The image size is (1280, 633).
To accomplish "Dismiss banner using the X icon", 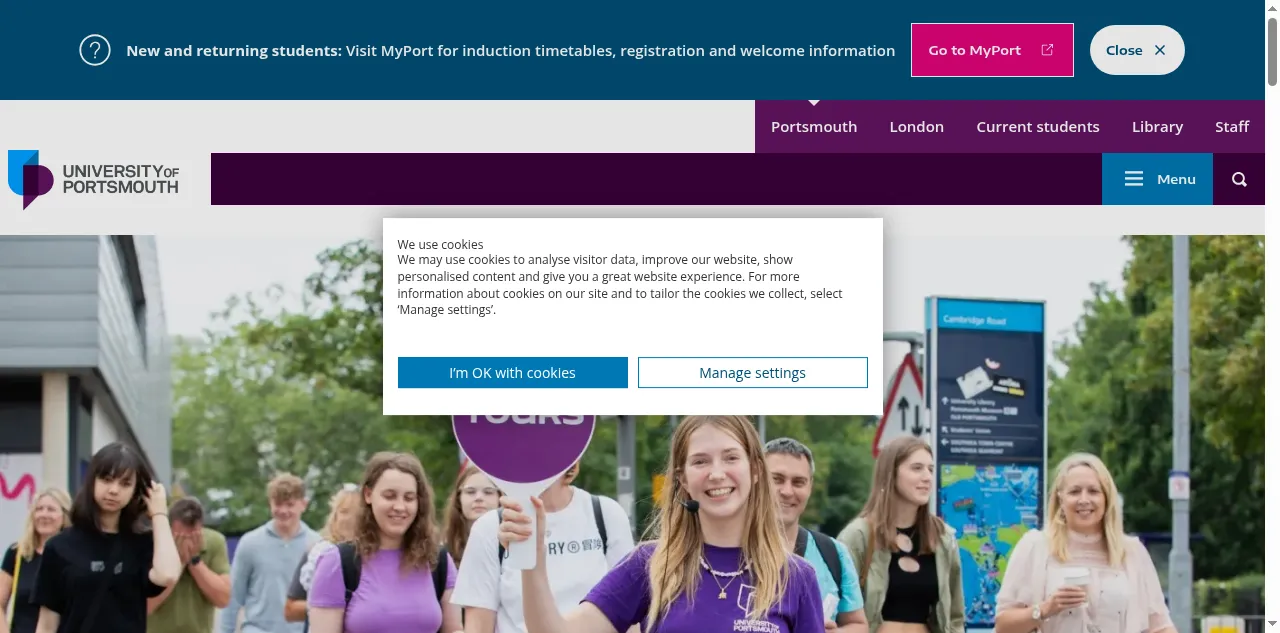I will click(x=1160, y=50).
